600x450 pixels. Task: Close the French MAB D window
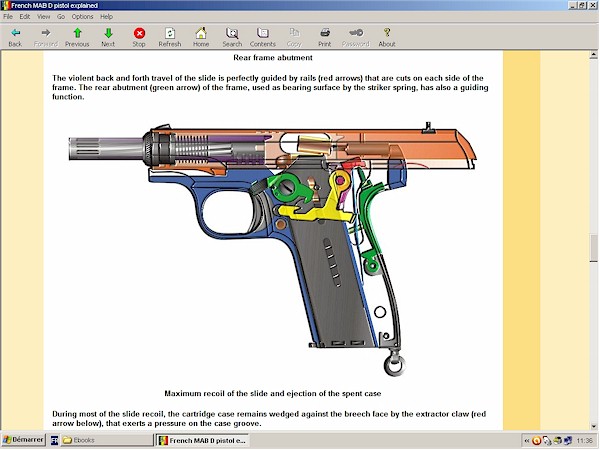click(x=592, y=5)
